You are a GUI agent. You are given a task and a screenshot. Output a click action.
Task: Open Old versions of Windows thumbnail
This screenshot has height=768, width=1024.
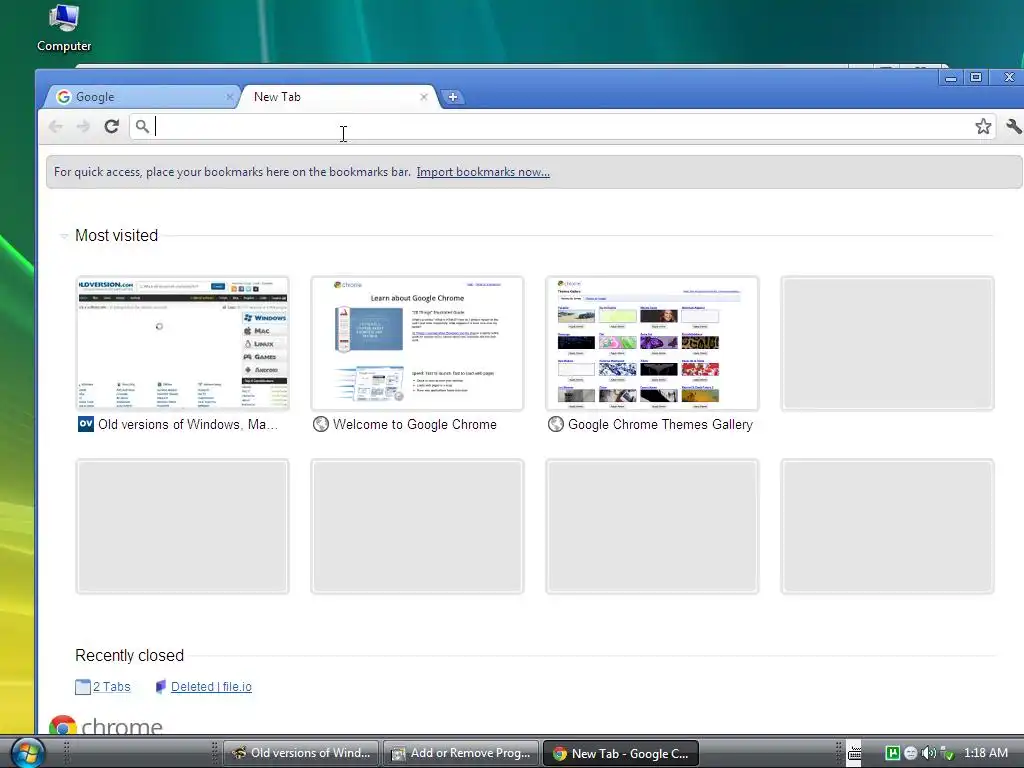[182, 343]
